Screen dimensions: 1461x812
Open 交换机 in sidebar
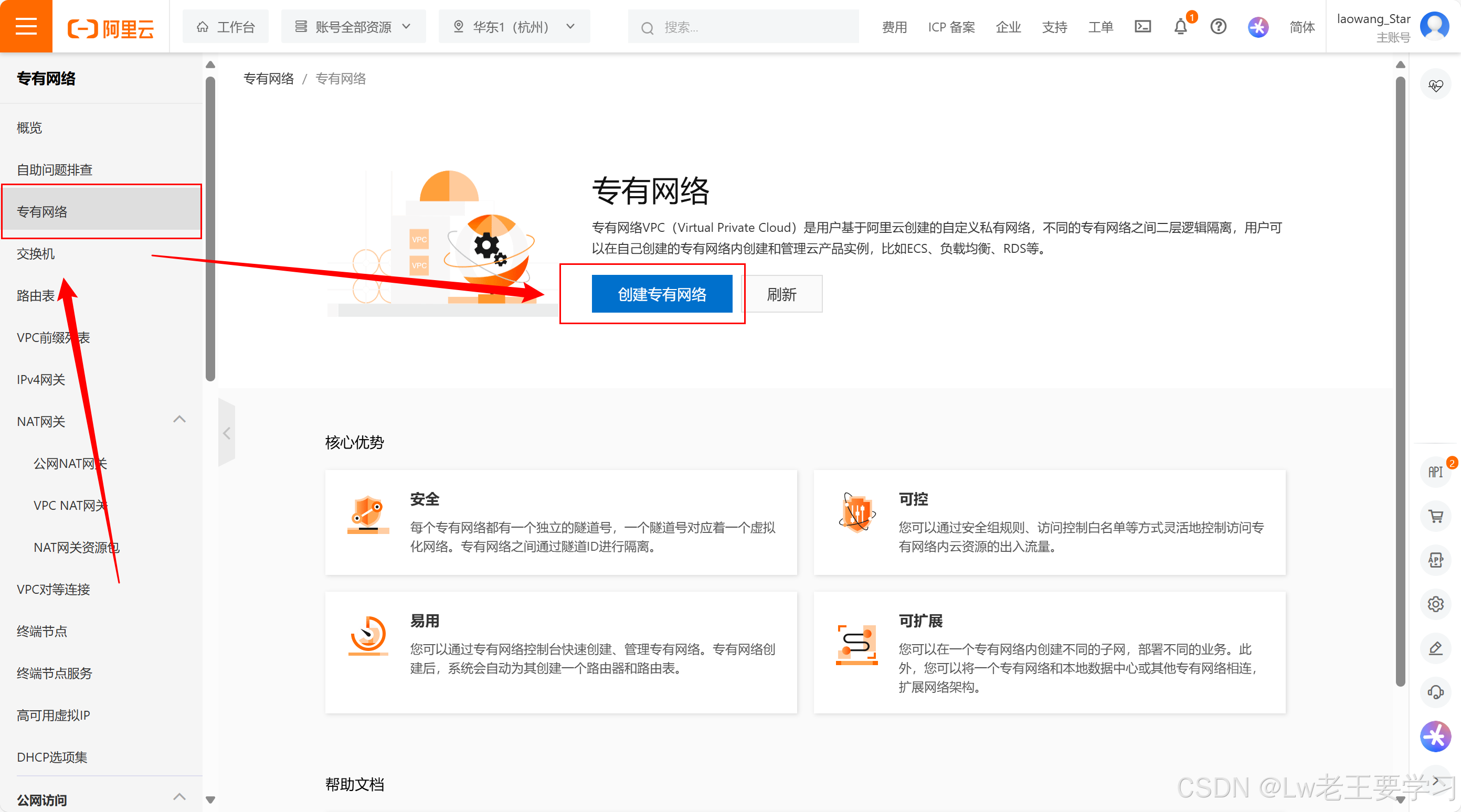click(101, 253)
